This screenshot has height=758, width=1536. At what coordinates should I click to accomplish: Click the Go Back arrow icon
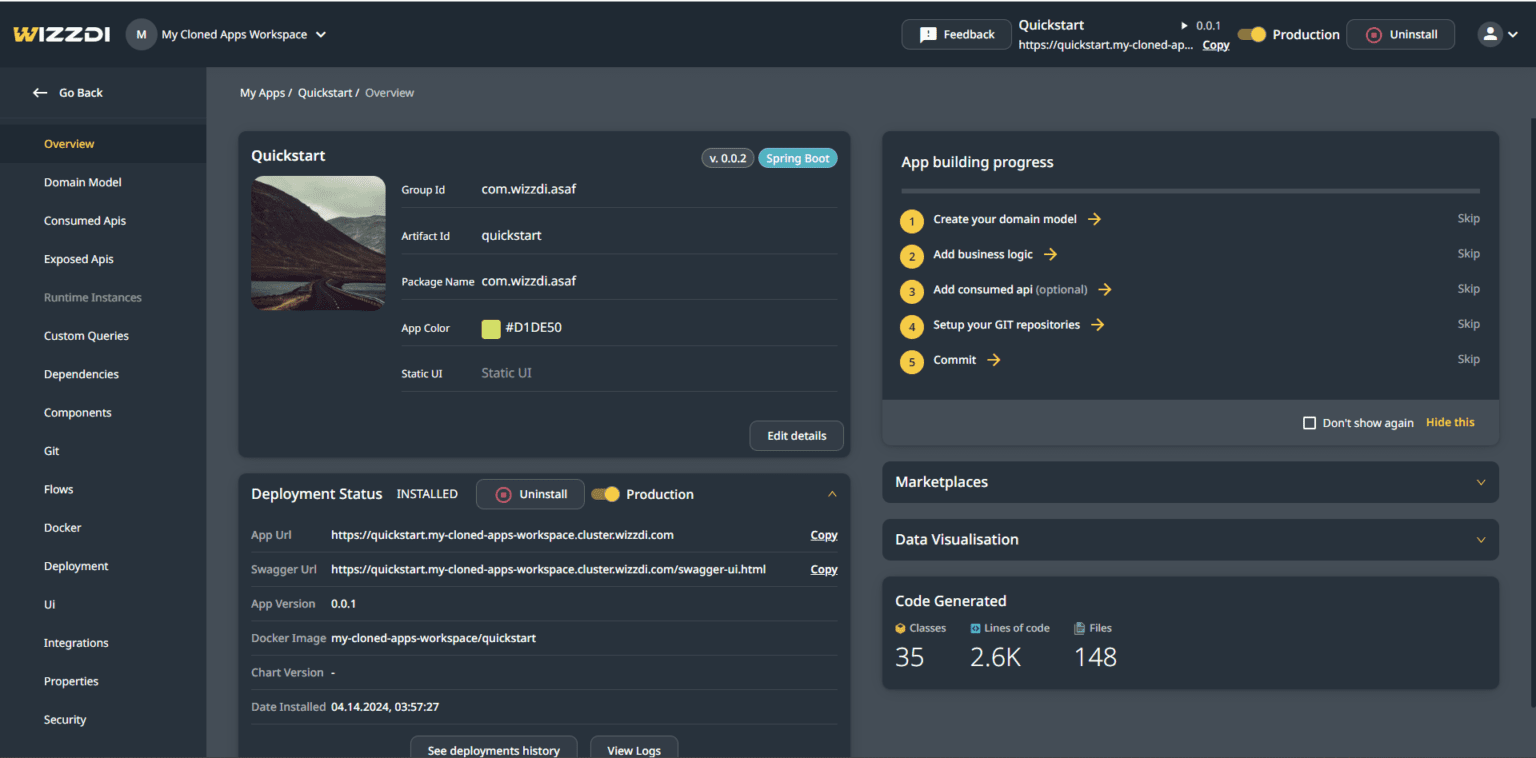40,93
